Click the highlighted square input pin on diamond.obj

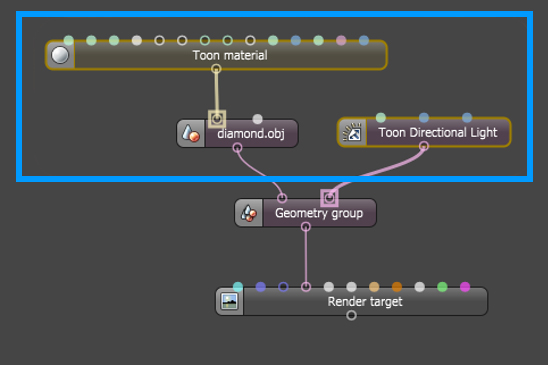pos(217,119)
